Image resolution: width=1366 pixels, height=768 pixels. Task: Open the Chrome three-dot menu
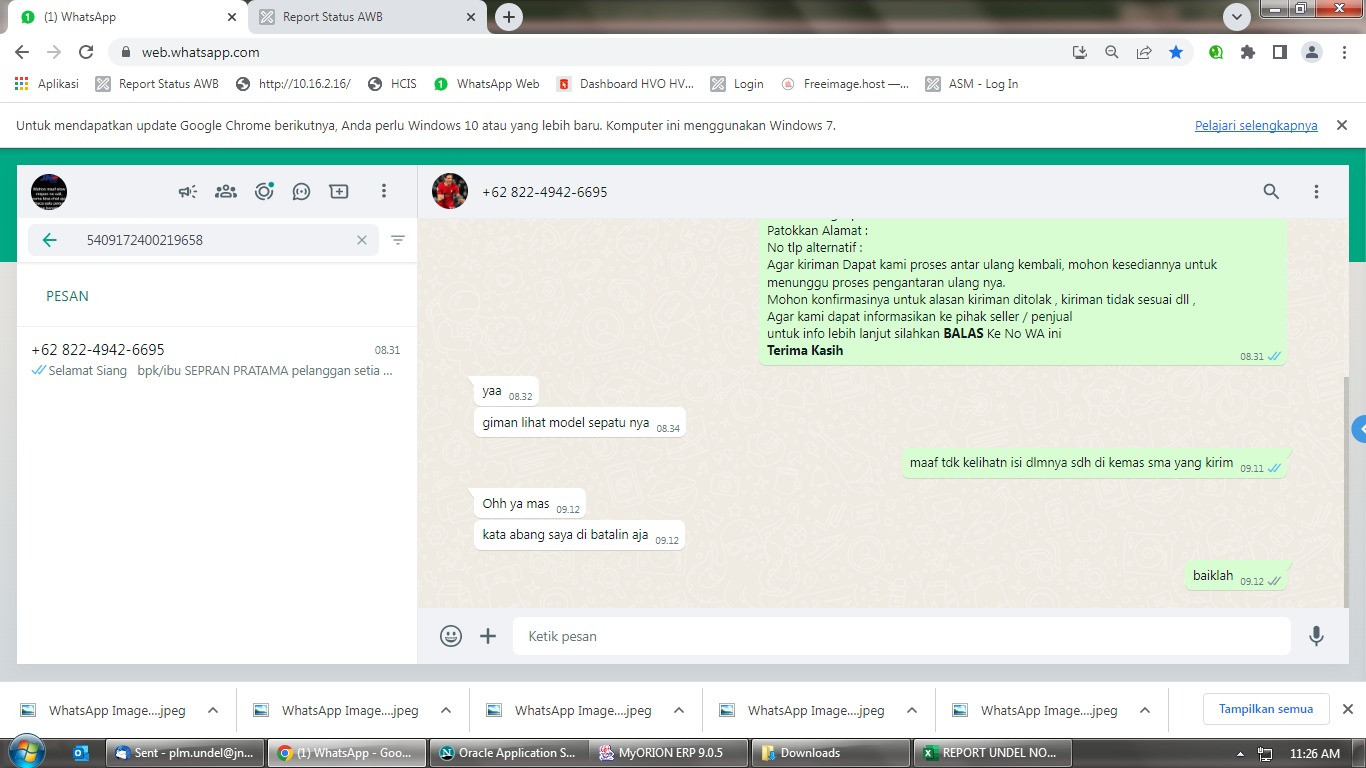pos(1344,52)
